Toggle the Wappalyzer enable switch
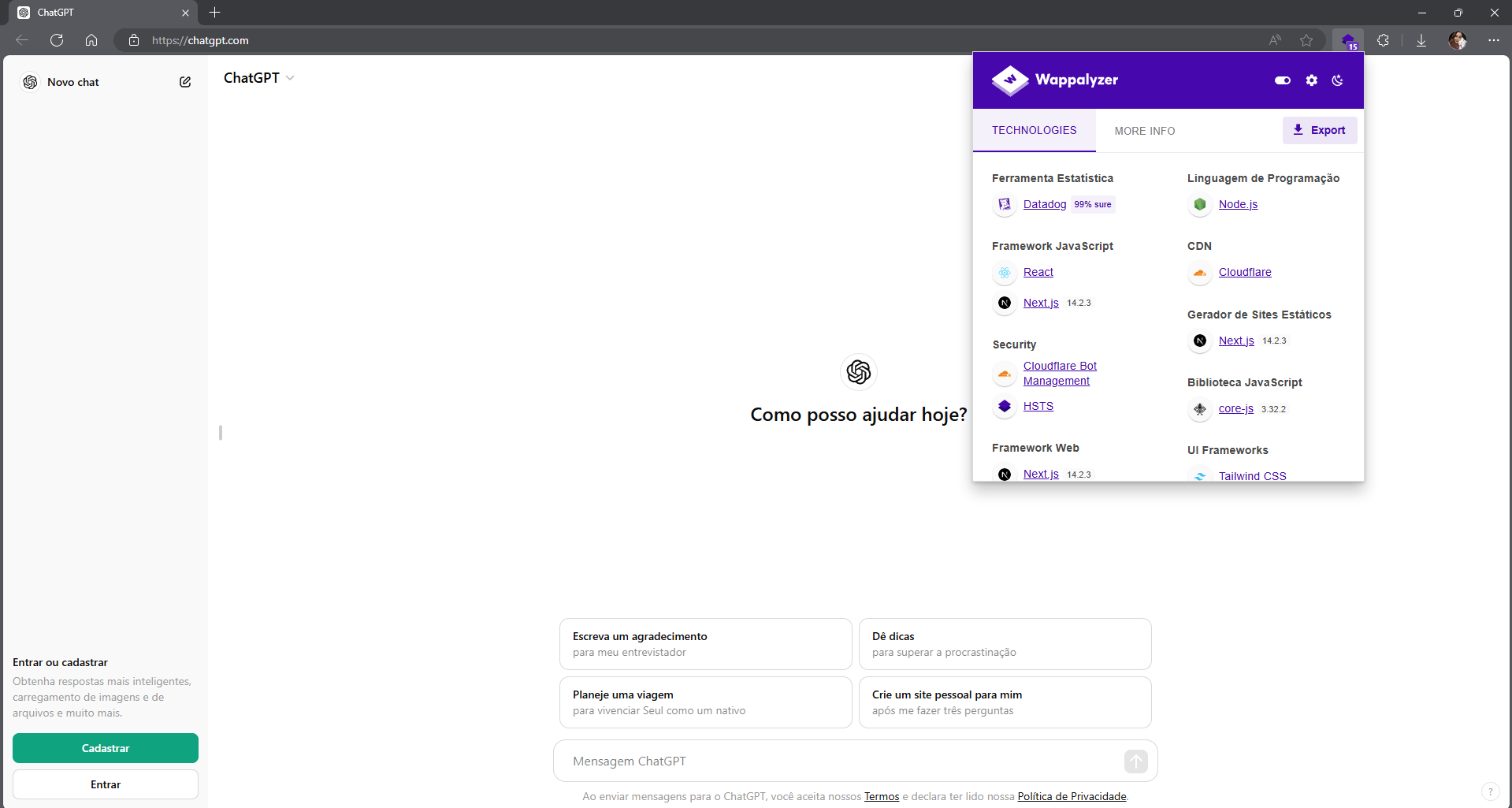This screenshot has width=1512, height=808. [x=1283, y=80]
